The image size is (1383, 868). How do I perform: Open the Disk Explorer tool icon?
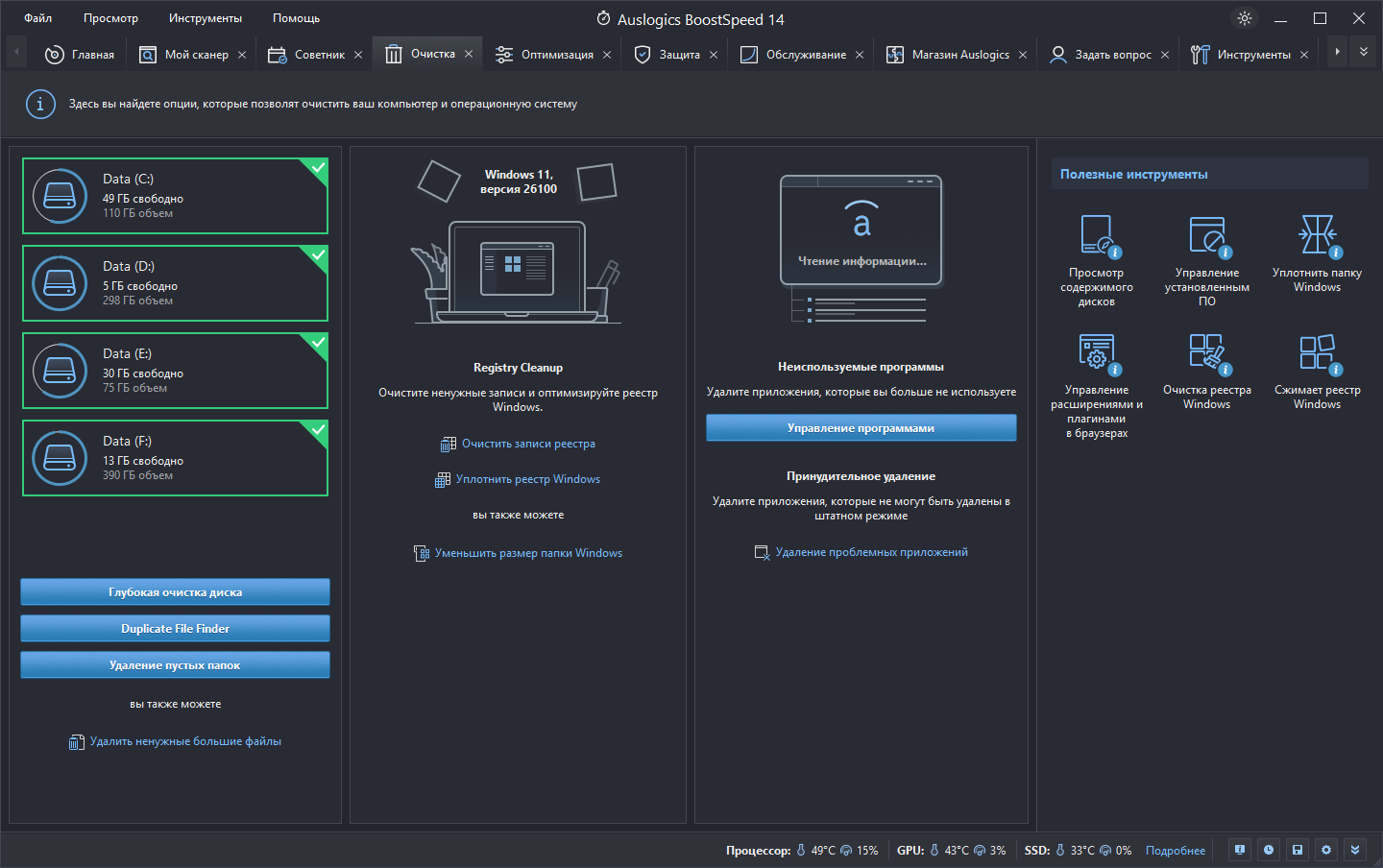point(1096,236)
